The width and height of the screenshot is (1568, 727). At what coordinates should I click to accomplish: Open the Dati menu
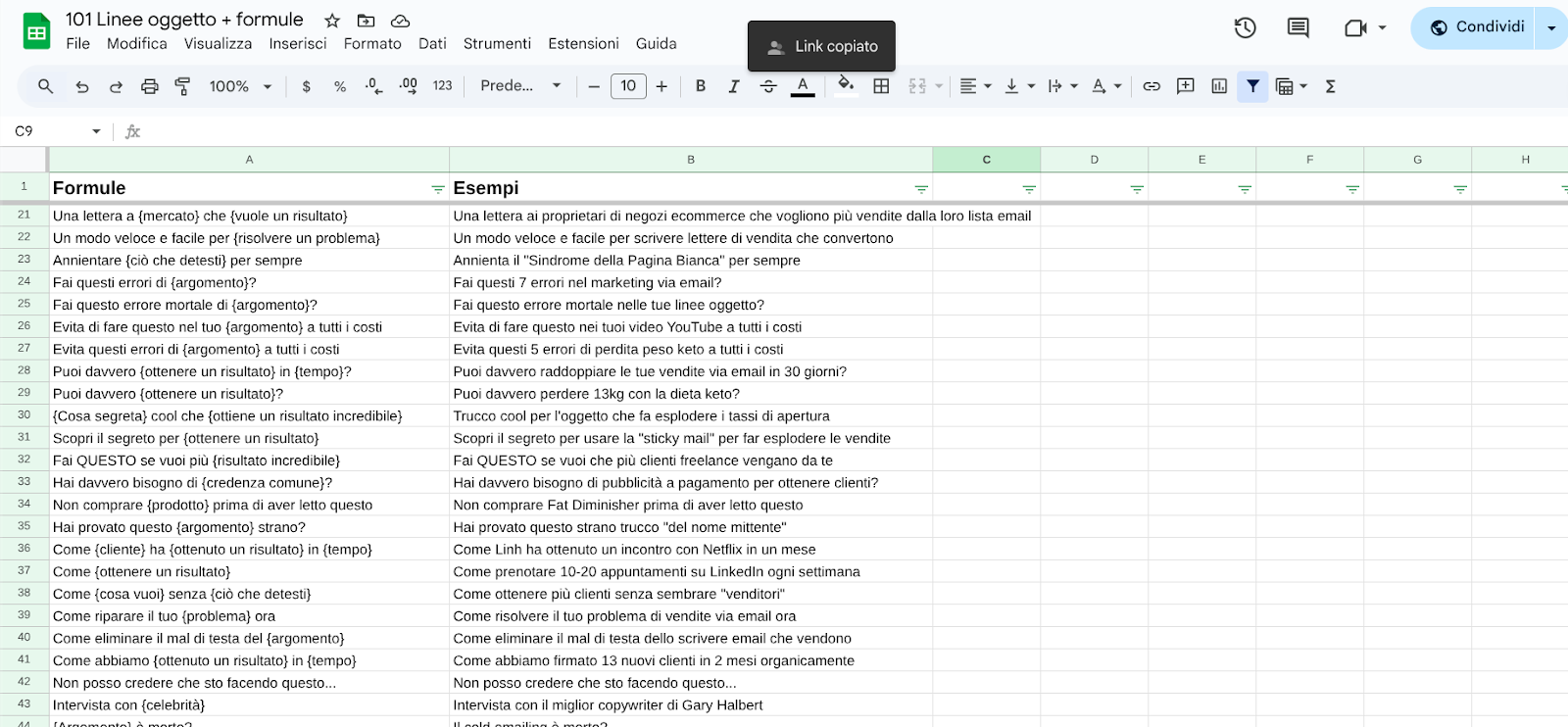click(432, 44)
